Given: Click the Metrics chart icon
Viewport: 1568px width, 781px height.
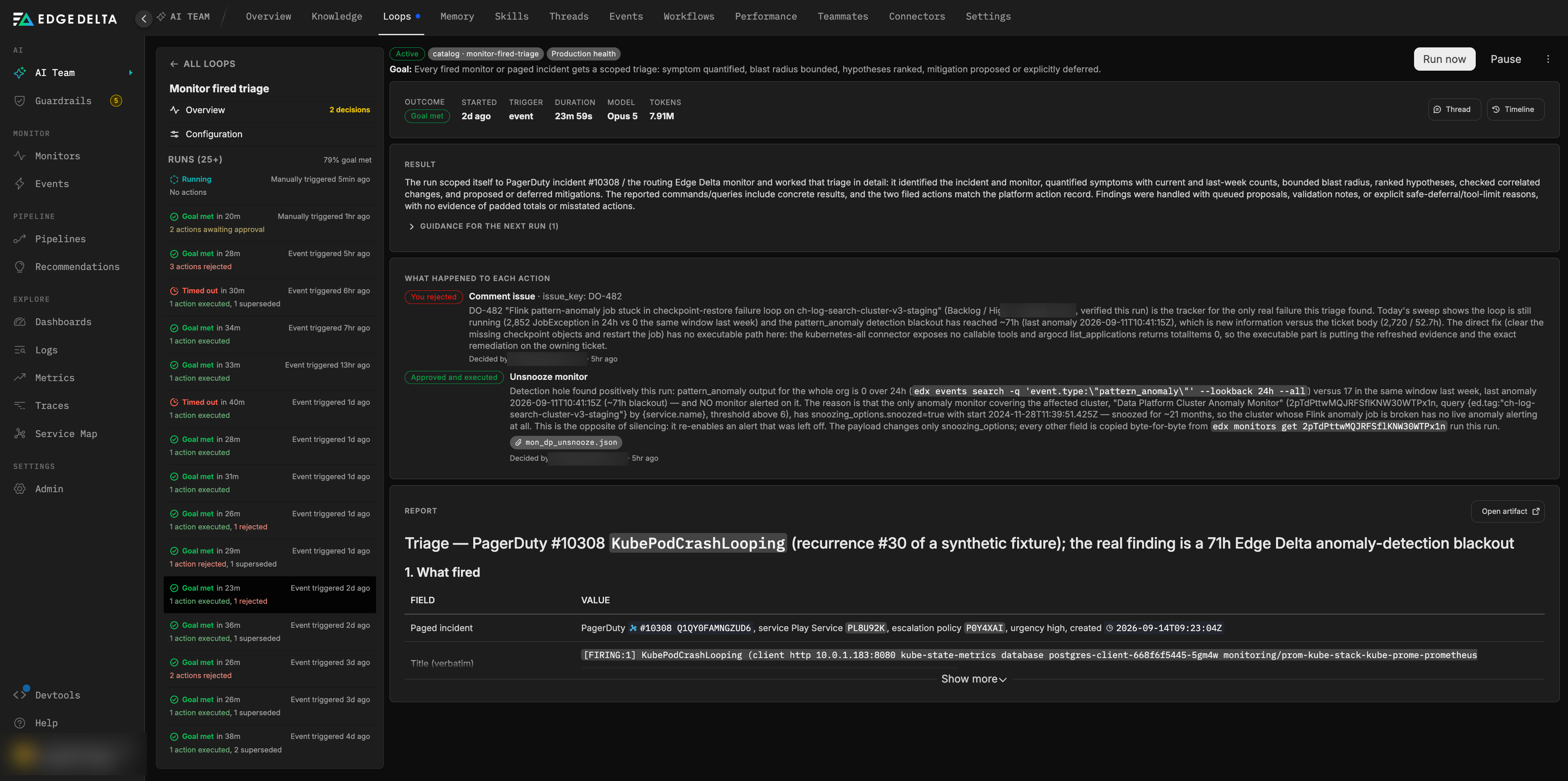Looking at the screenshot, I should [x=20, y=377].
